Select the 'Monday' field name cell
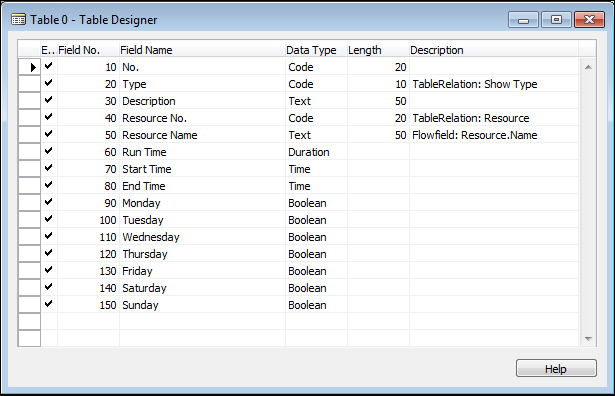The height and width of the screenshot is (396, 615). (202, 203)
